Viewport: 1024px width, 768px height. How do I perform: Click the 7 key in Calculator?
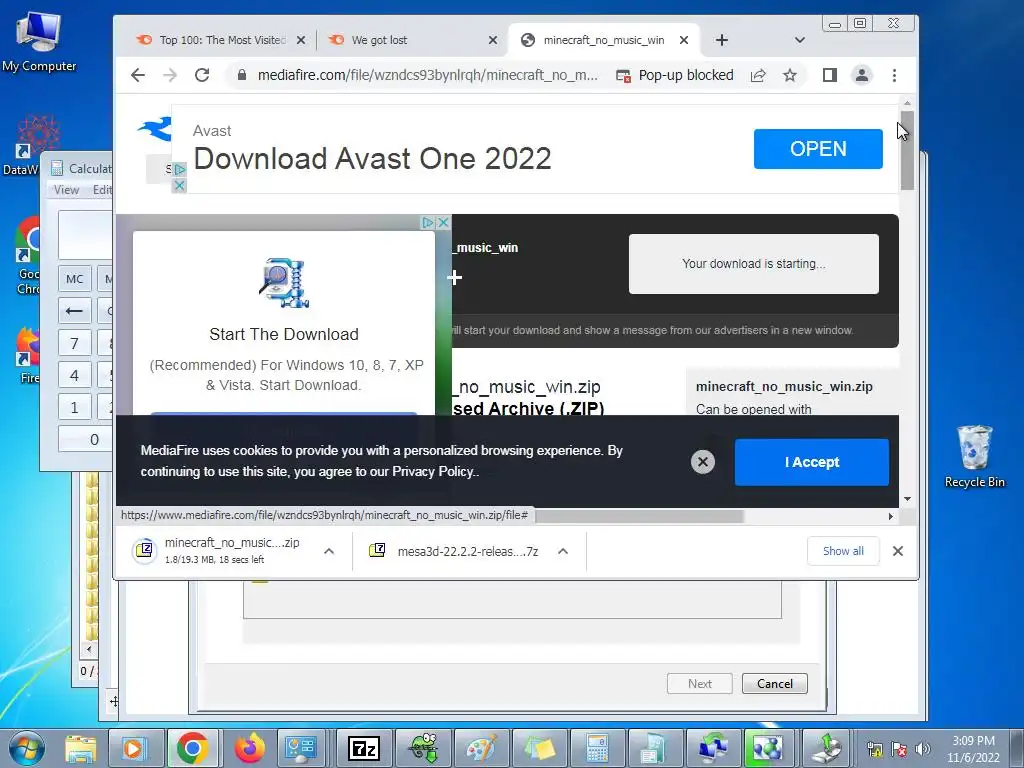pyautogui.click(x=74, y=343)
